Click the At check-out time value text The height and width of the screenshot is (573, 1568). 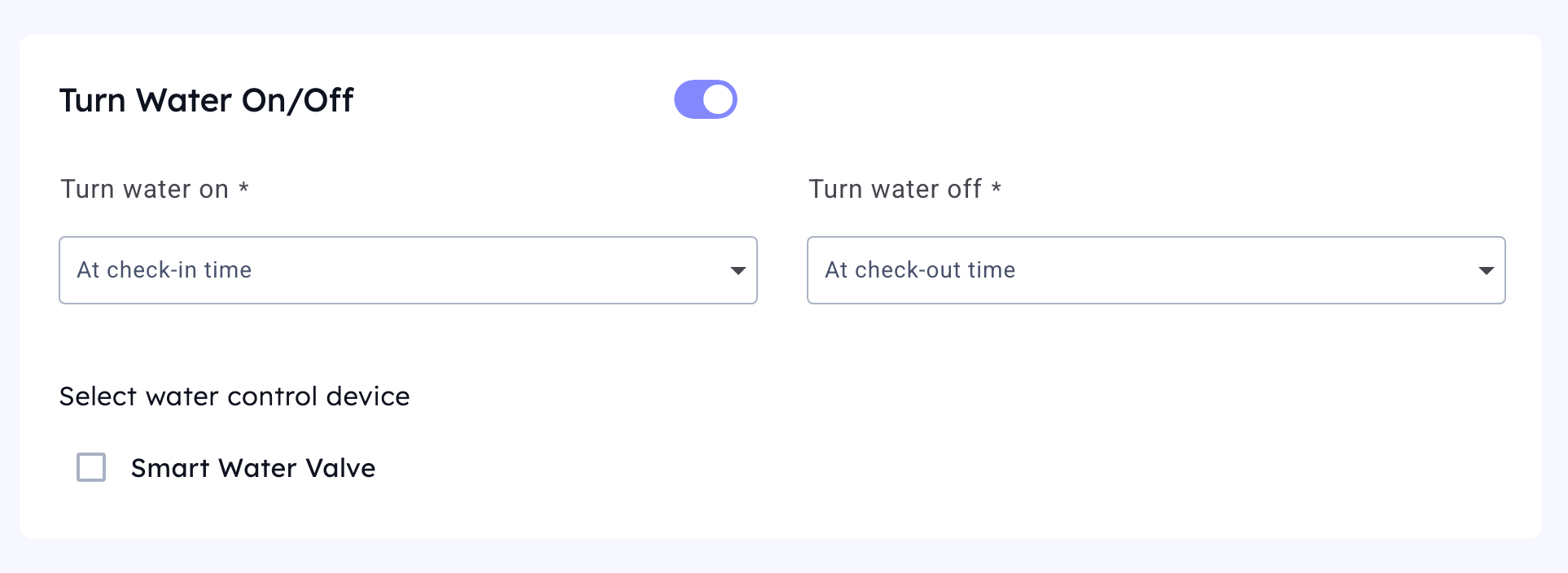point(920,270)
